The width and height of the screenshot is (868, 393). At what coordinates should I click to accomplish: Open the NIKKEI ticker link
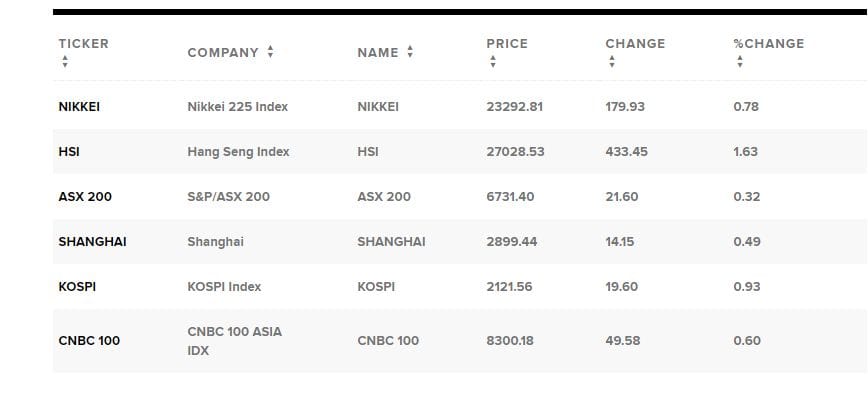79,107
